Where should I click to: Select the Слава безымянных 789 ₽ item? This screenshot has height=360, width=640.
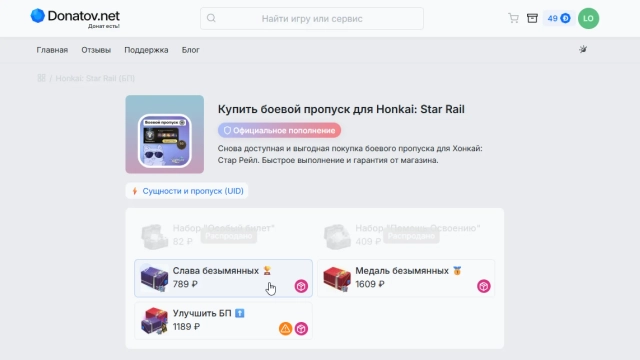pyautogui.click(x=223, y=278)
